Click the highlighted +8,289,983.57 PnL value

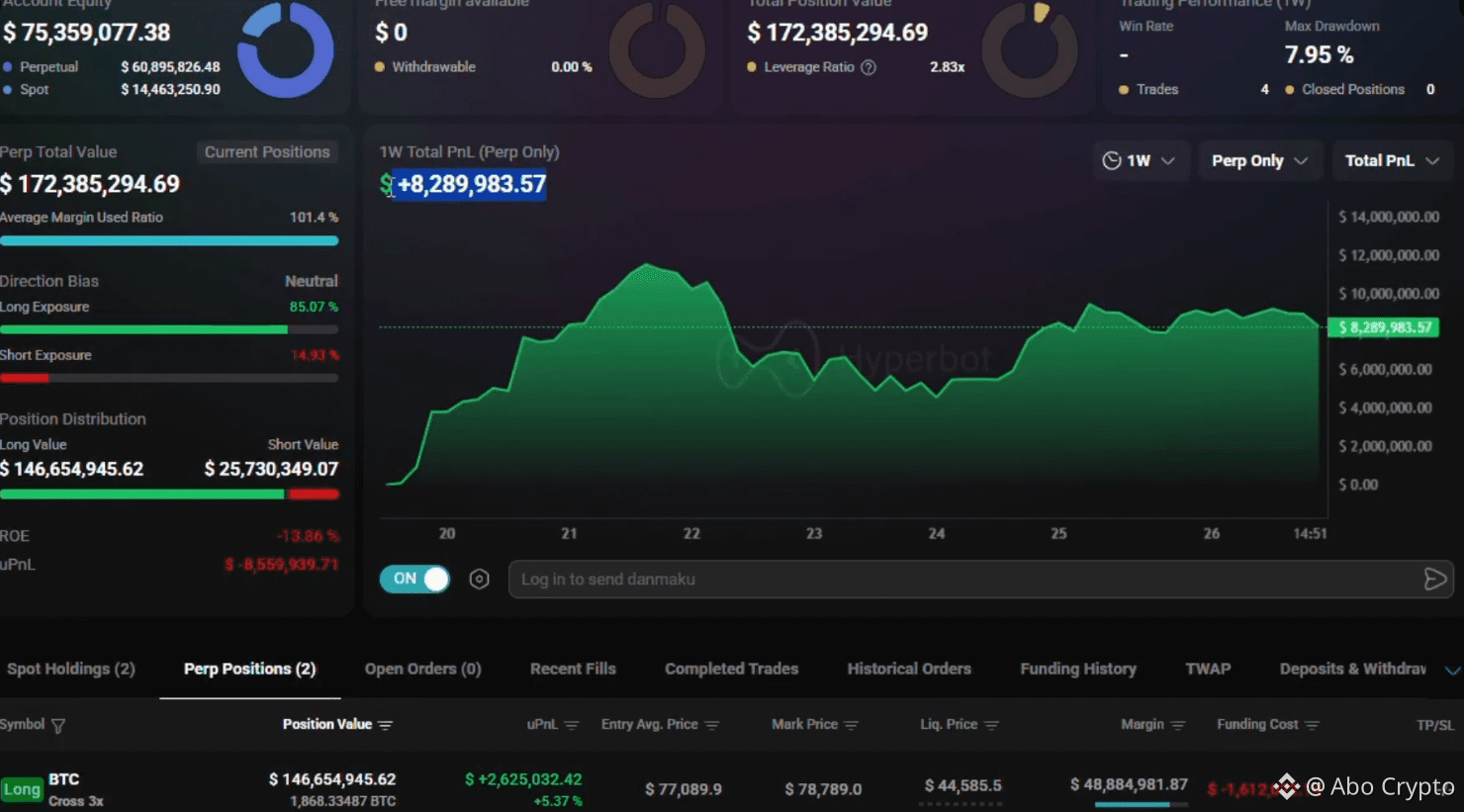tap(471, 184)
